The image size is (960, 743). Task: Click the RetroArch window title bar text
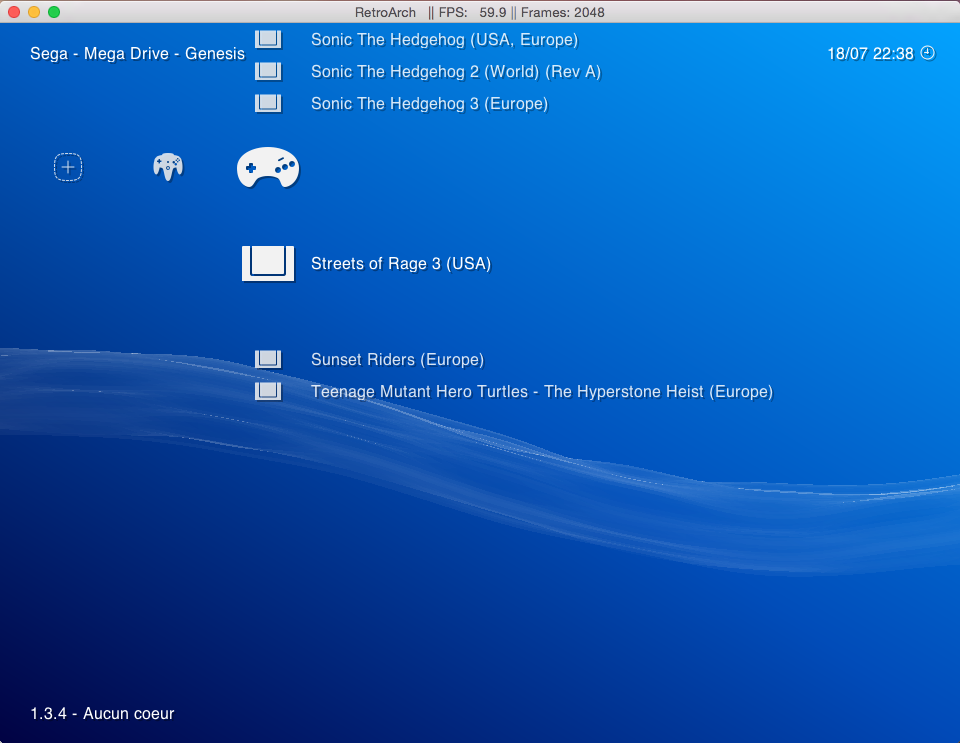479,12
